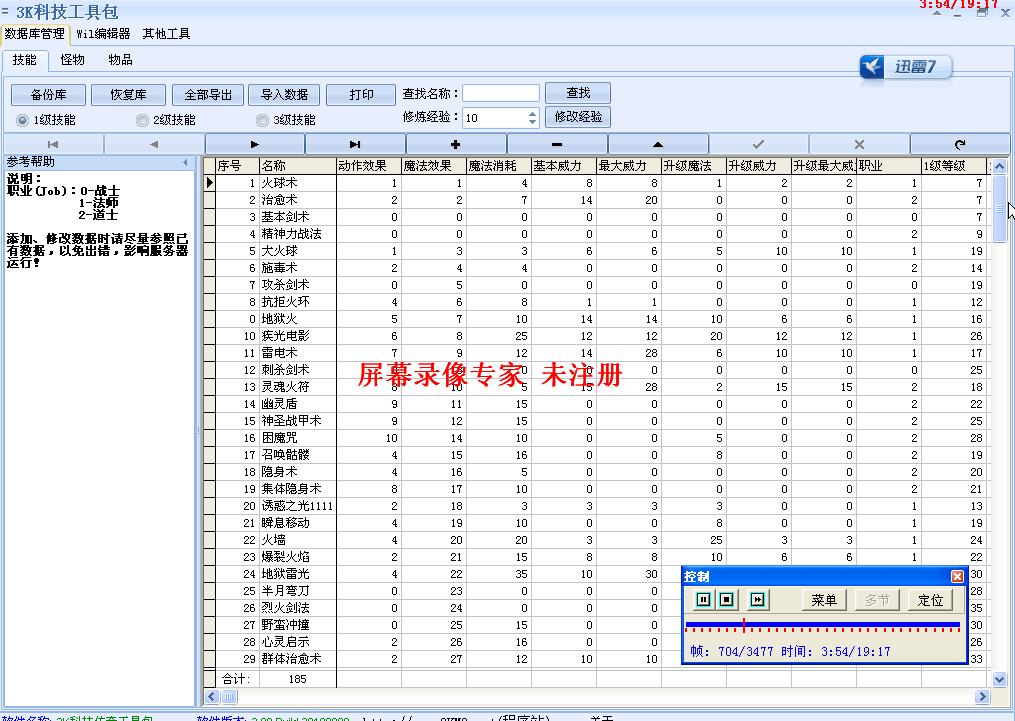This screenshot has width=1015, height=721.
Task: Click the last record navigation icon
Action: [x=356, y=144]
